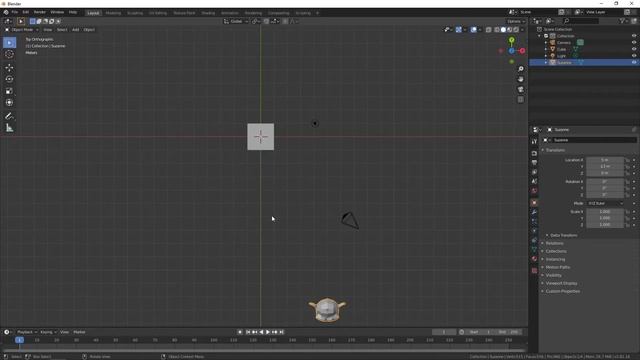Activate the Rotate tool
Screen dimensions: 640x360
coord(9,79)
